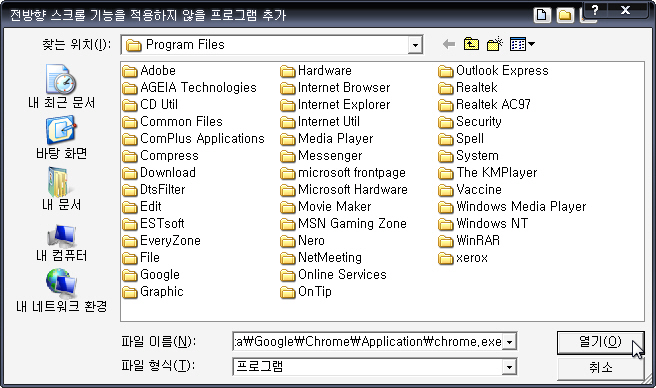Click the file name input field

pyautogui.click(x=368, y=342)
